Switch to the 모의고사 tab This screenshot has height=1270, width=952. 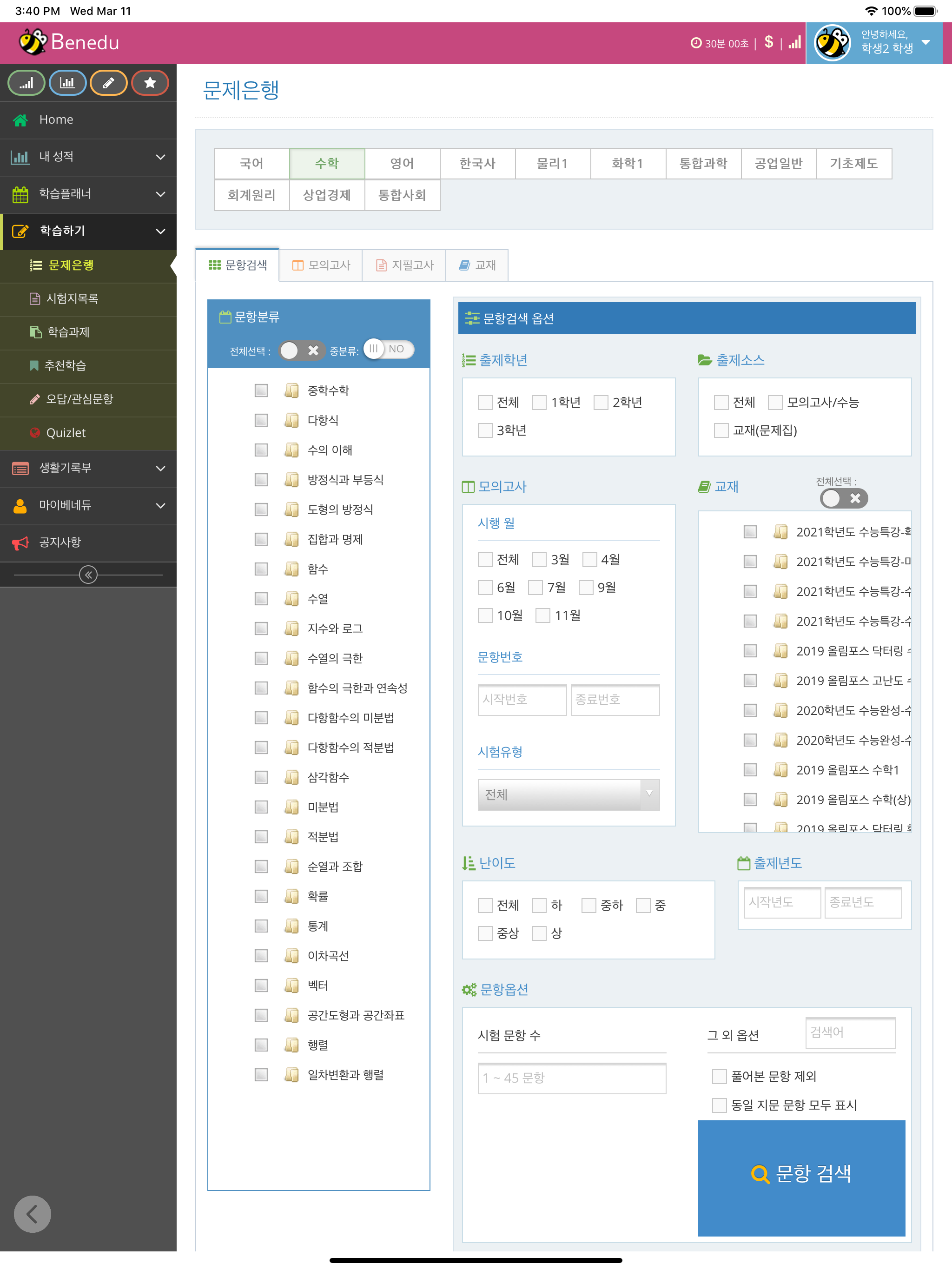[x=320, y=265]
